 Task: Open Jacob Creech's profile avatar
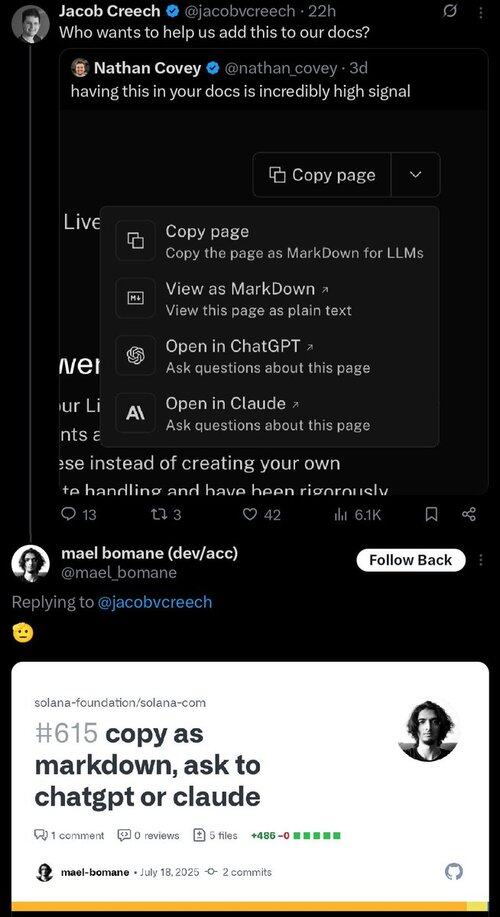(30, 25)
